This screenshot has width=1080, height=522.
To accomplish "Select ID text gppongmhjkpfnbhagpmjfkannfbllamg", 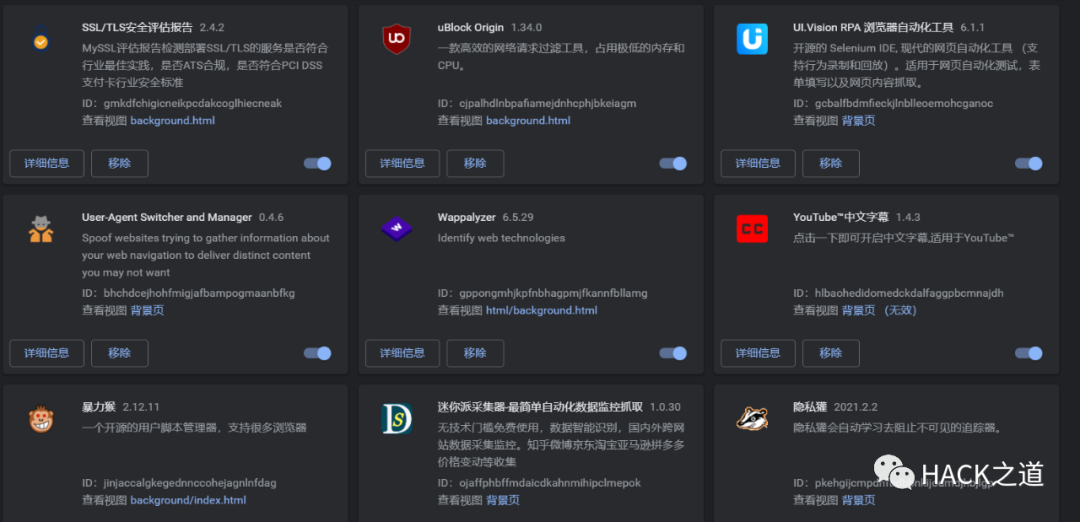I will click(x=553, y=293).
